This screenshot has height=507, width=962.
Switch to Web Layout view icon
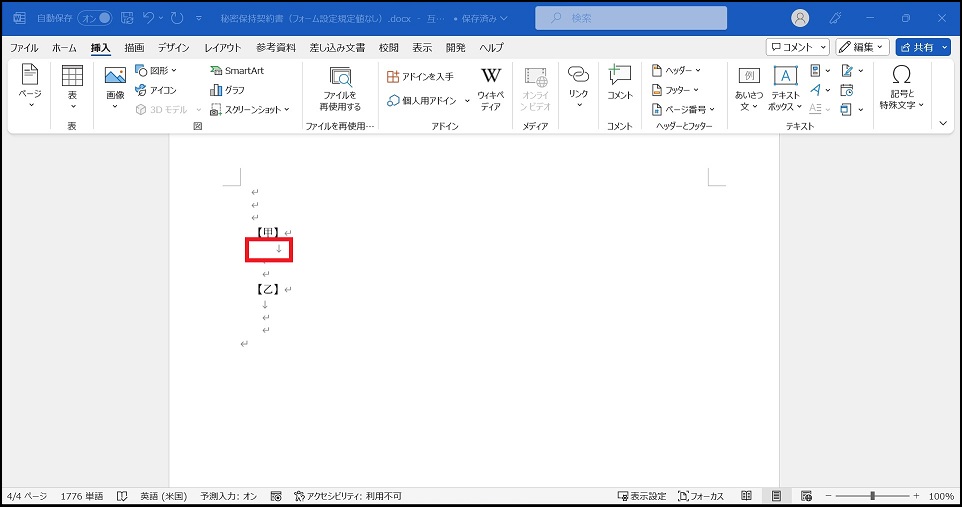coord(806,496)
